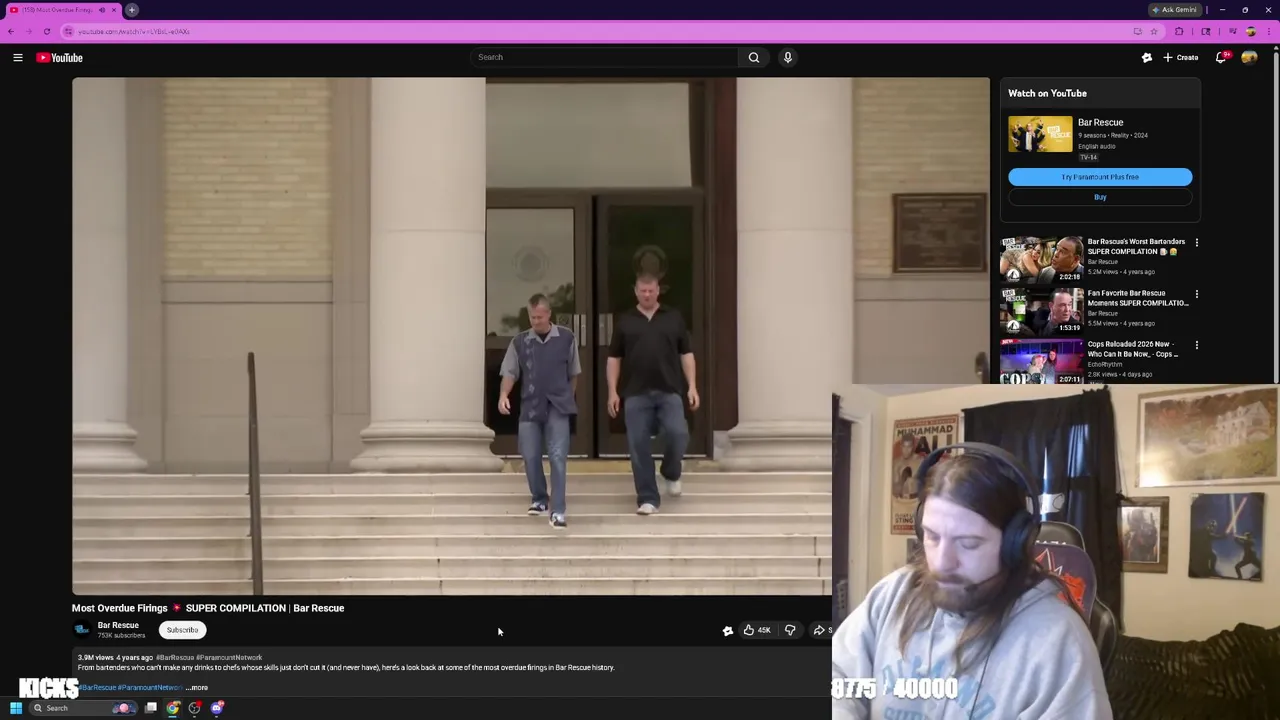Open the Bar Rescue channel avatar
Viewport: 1280px width, 720px height.
(x=82, y=630)
